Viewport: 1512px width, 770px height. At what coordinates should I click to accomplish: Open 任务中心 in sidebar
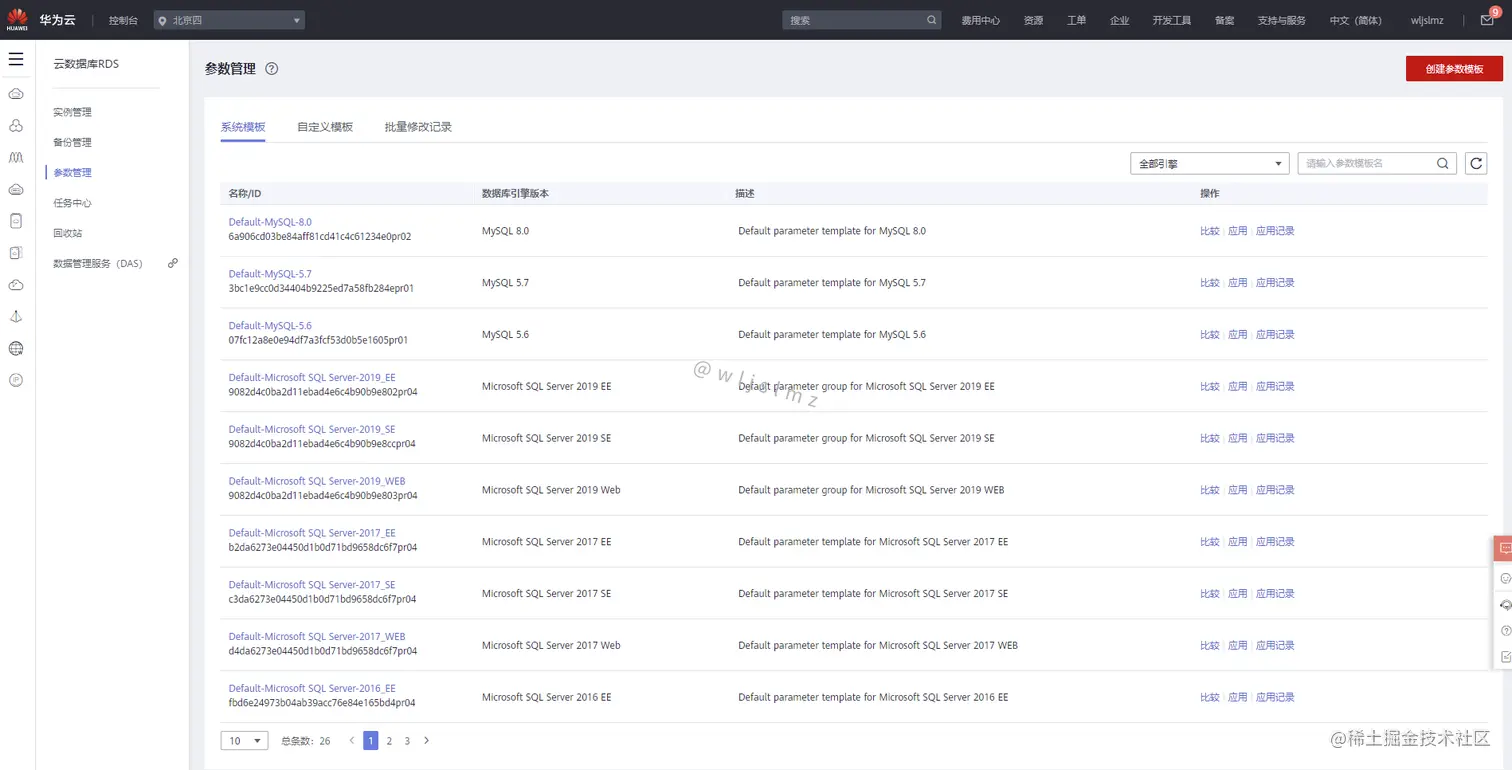pos(72,203)
